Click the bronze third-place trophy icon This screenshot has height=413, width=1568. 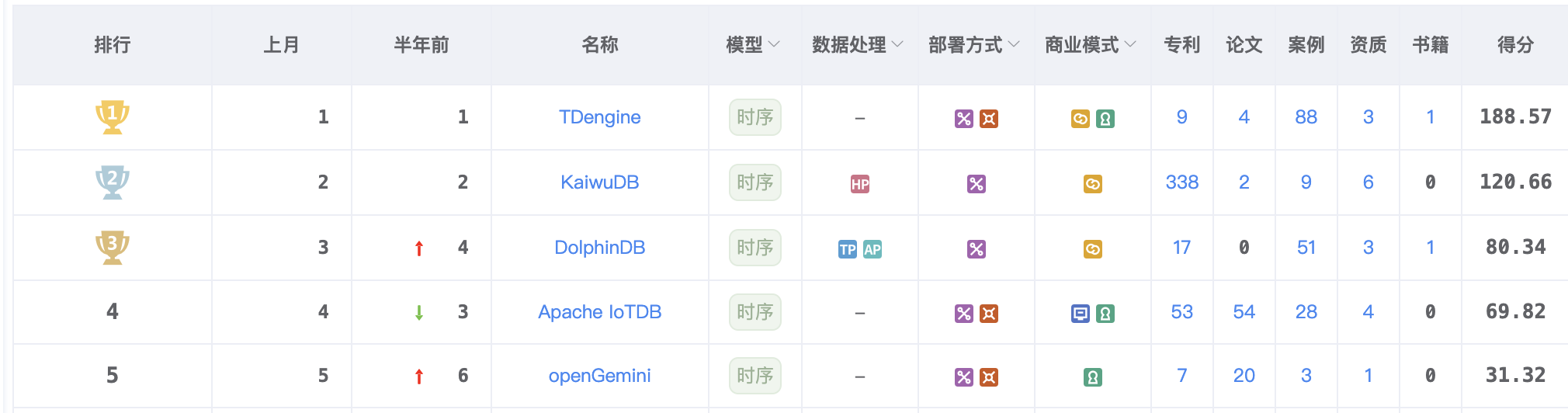(x=113, y=248)
